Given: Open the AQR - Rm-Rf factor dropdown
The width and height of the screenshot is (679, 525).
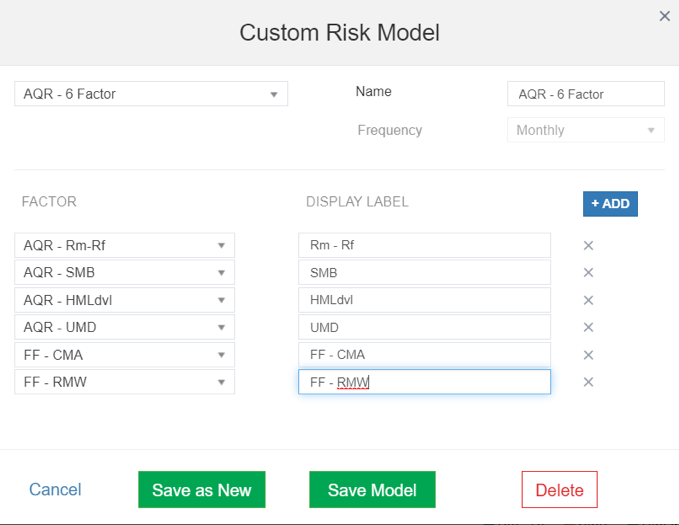Looking at the screenshot, I should coord(125,246).
